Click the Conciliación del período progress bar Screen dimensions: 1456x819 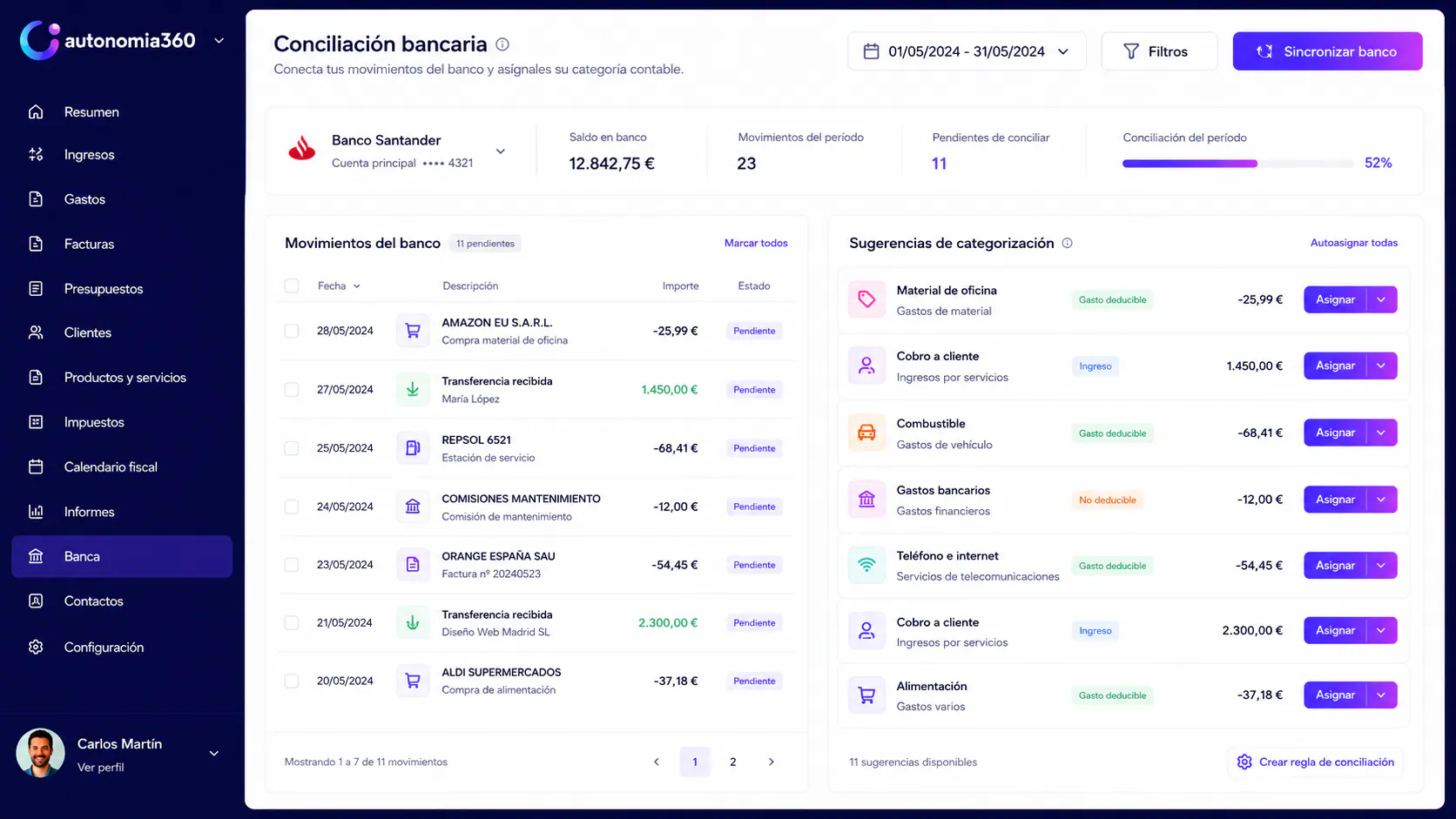tap(1237, 163)
